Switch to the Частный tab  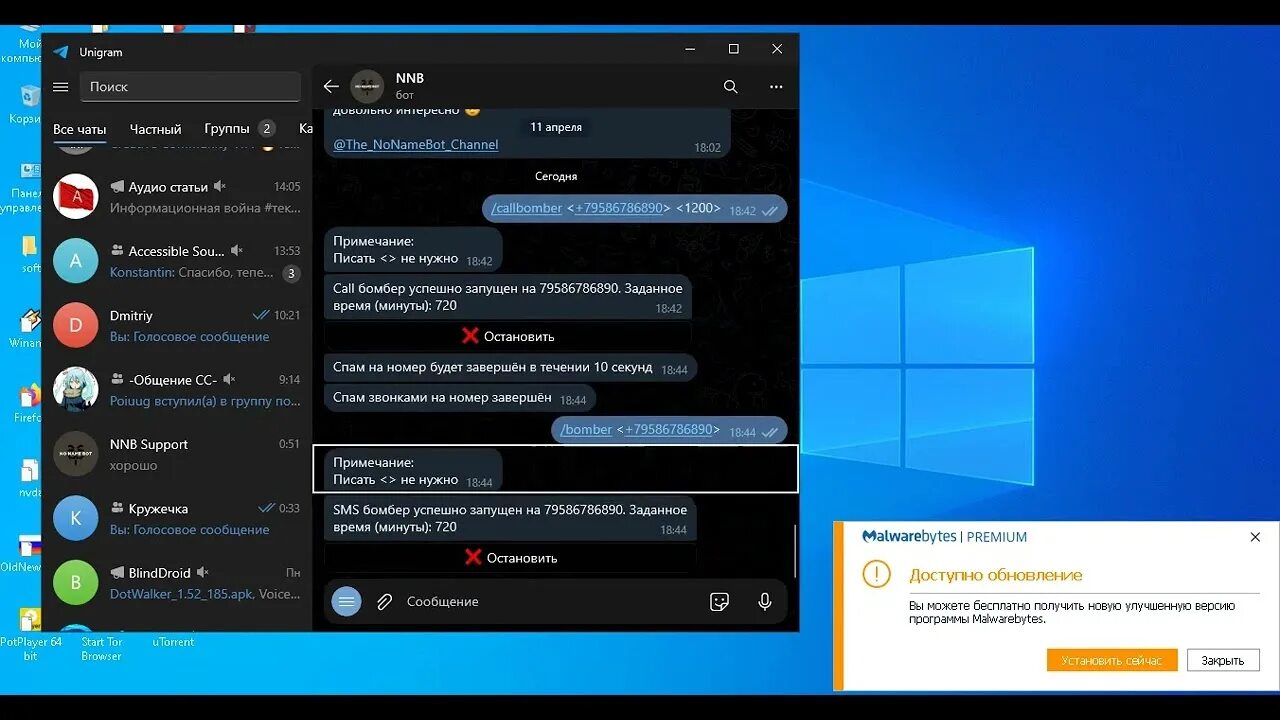coord(155,128)
